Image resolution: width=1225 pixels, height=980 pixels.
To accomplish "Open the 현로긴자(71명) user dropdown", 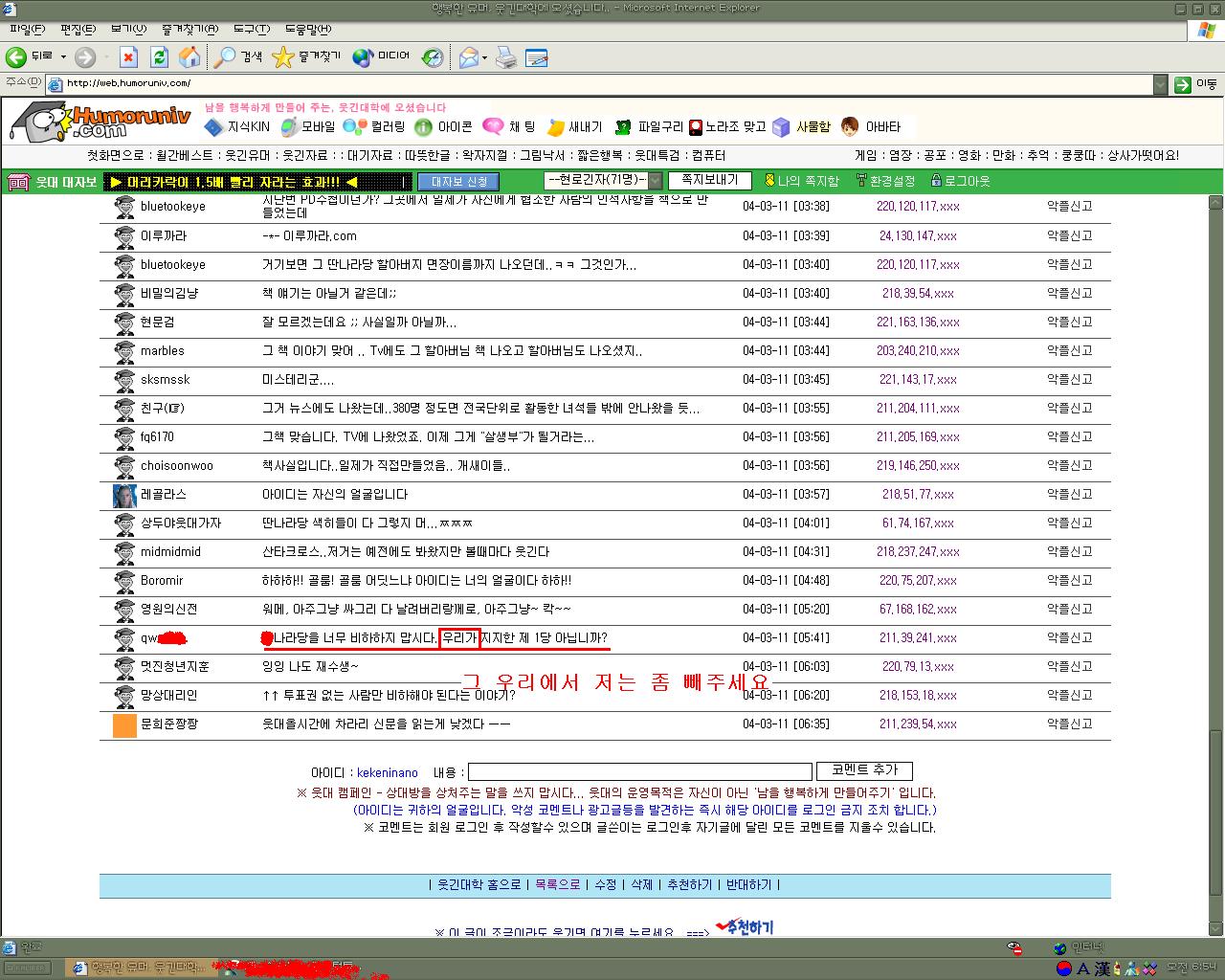I will 603,181.
